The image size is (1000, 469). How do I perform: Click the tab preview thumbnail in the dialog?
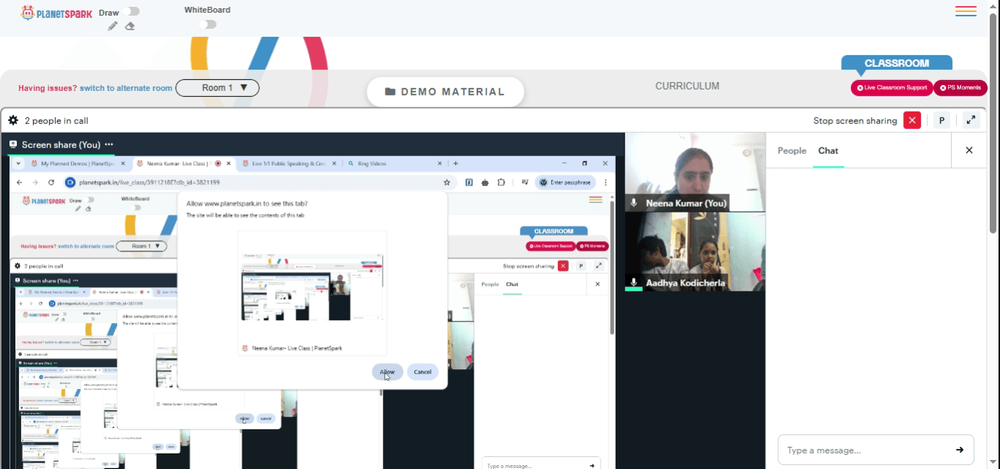[312, 287]
